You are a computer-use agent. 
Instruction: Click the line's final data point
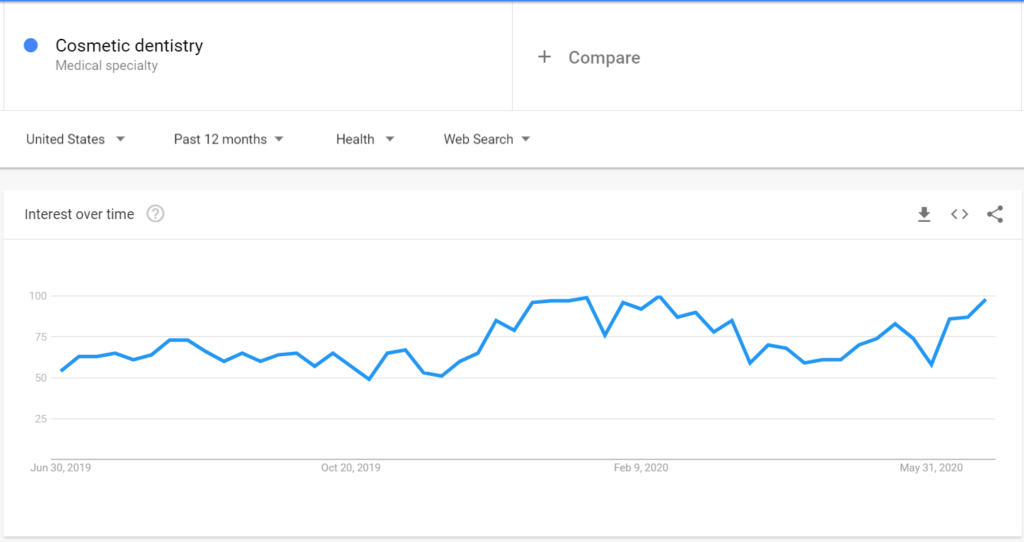click(986, 299)
